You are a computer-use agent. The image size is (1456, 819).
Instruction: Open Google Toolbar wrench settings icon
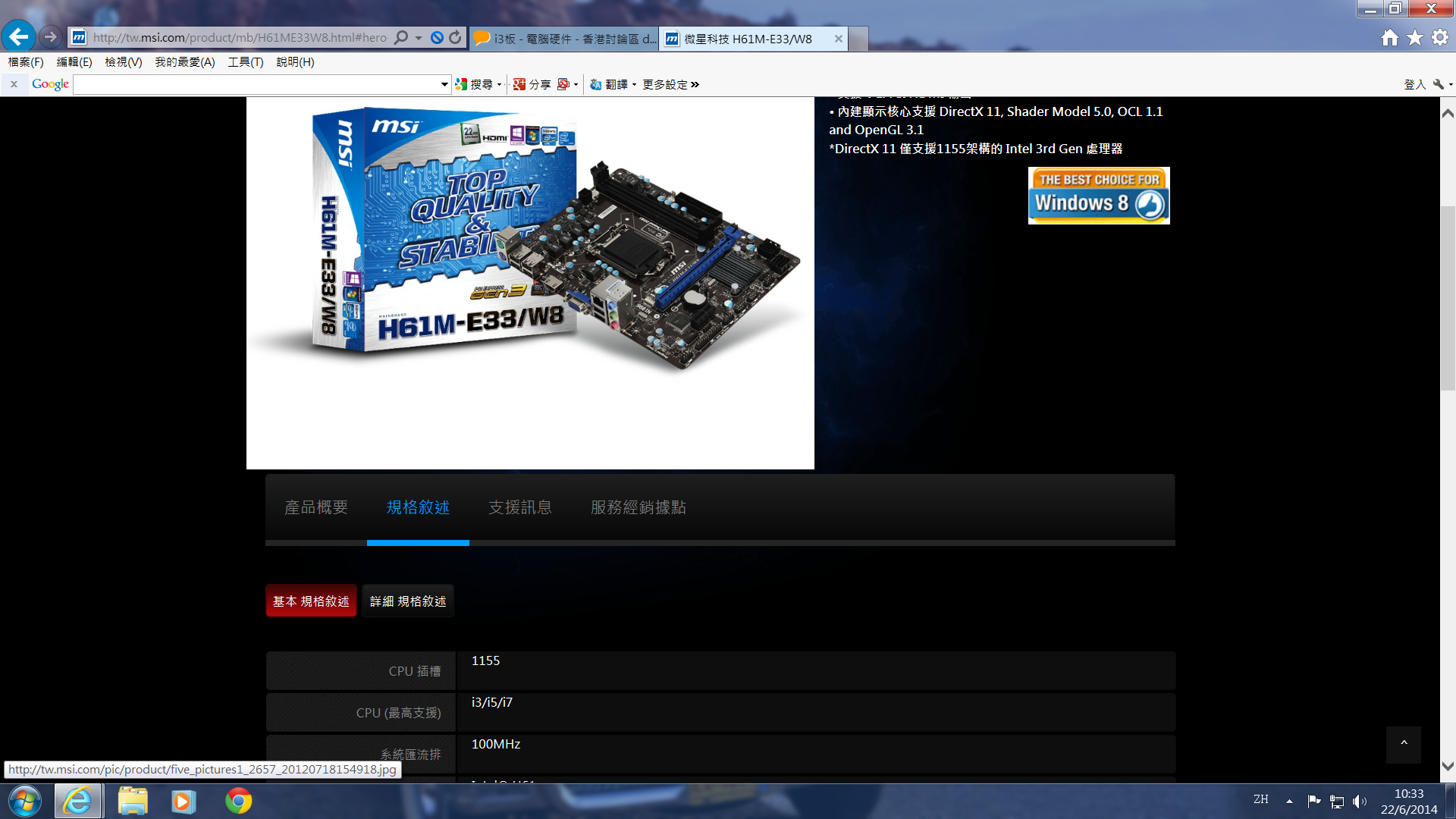pos(1438,84)
